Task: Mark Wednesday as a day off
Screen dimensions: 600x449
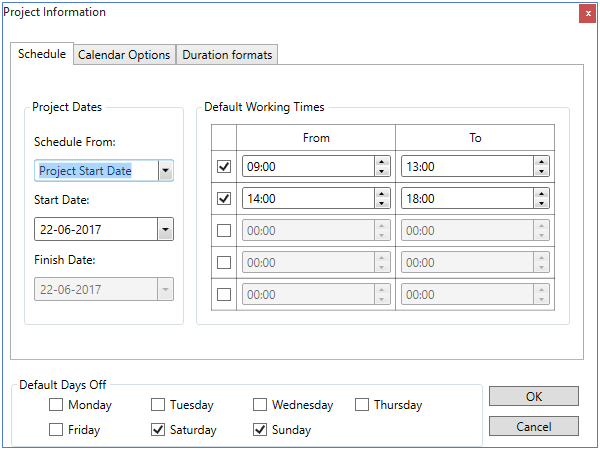Action: click(260, 405)
